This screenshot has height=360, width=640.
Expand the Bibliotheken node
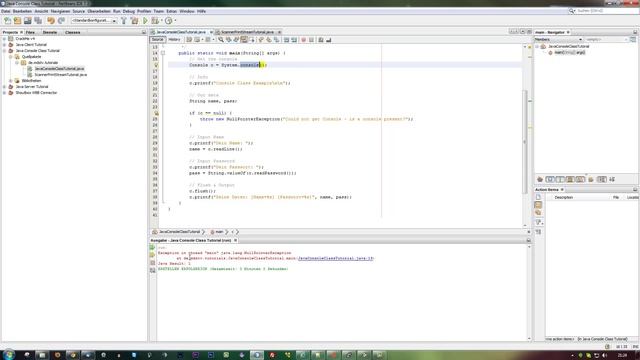click(x=11, y=81)
